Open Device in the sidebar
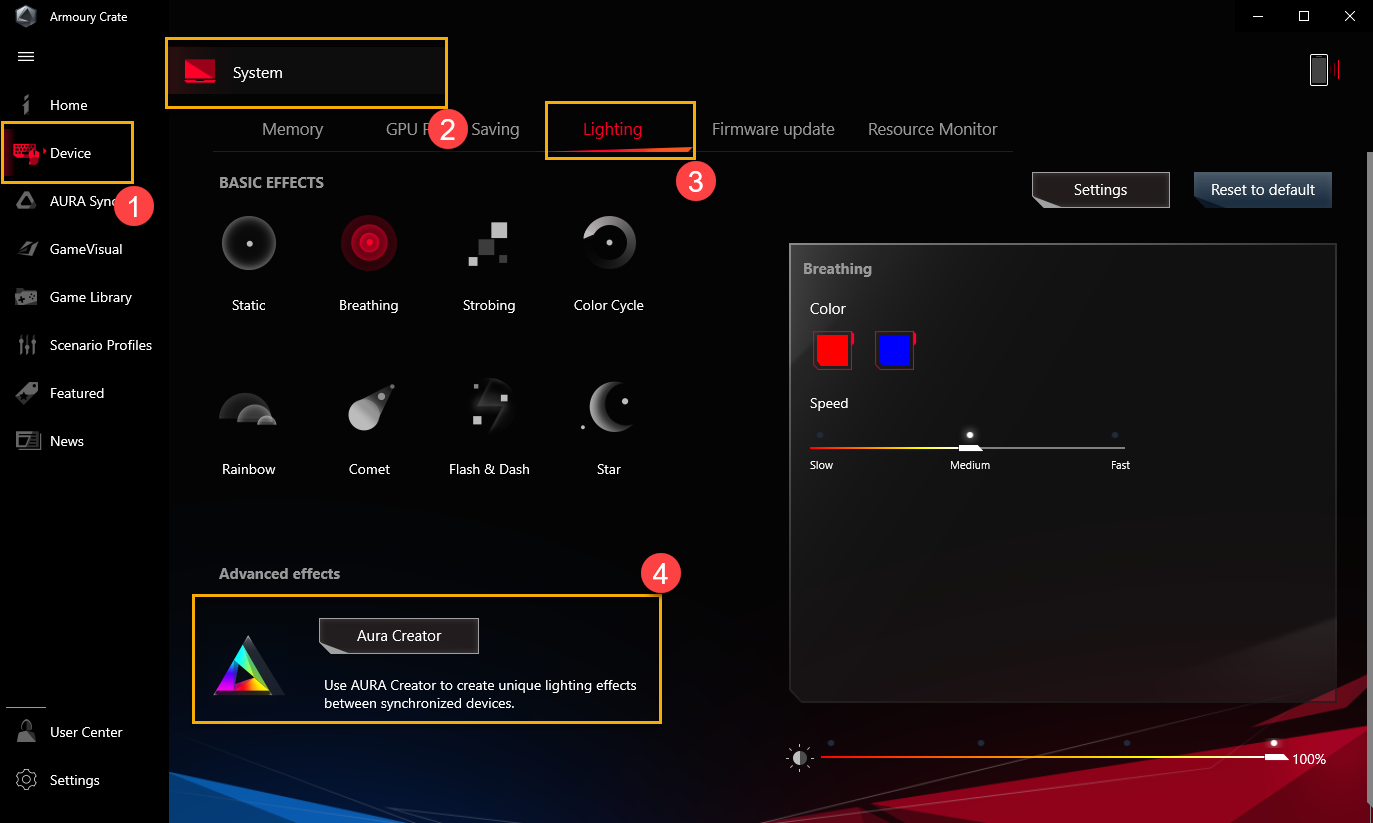Screen dimensions: 1373x823 click(x=68, y=153)
